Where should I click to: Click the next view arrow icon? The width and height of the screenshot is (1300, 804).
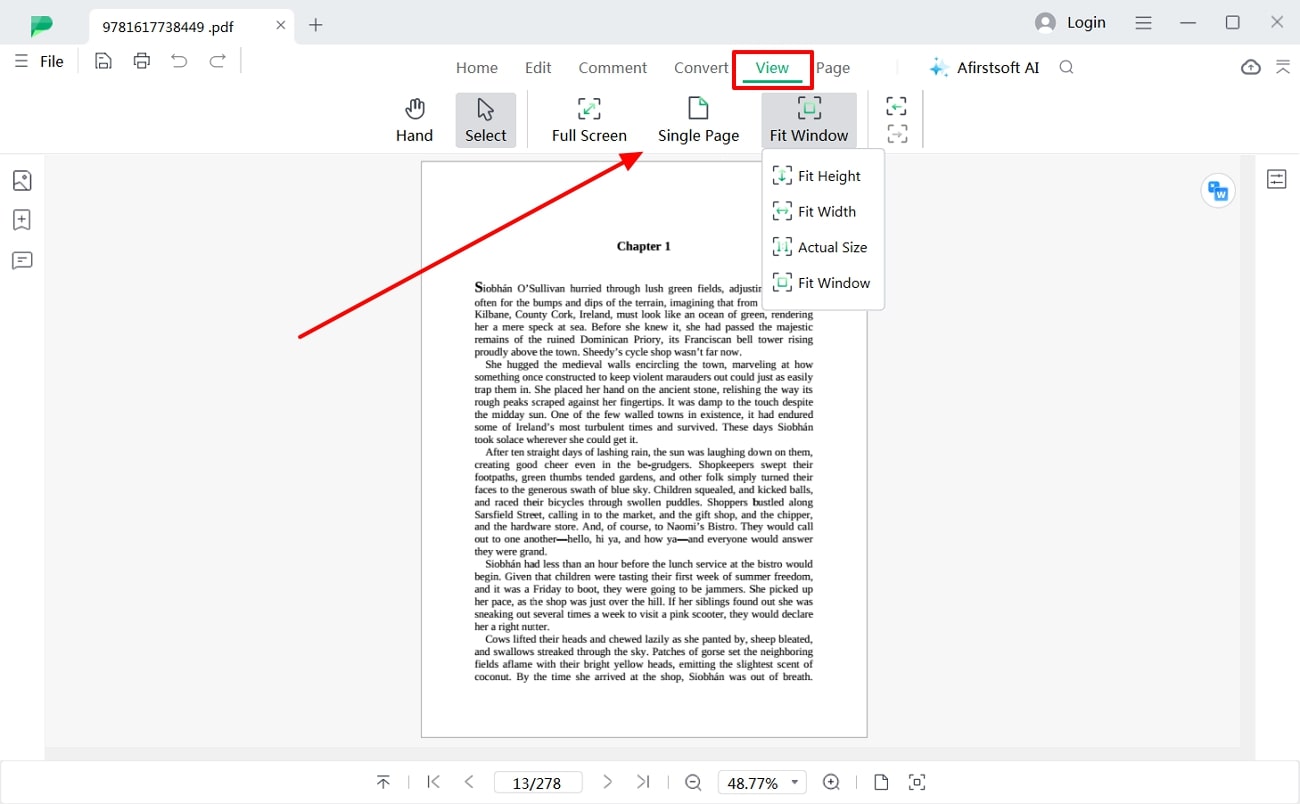coord(897,133)
